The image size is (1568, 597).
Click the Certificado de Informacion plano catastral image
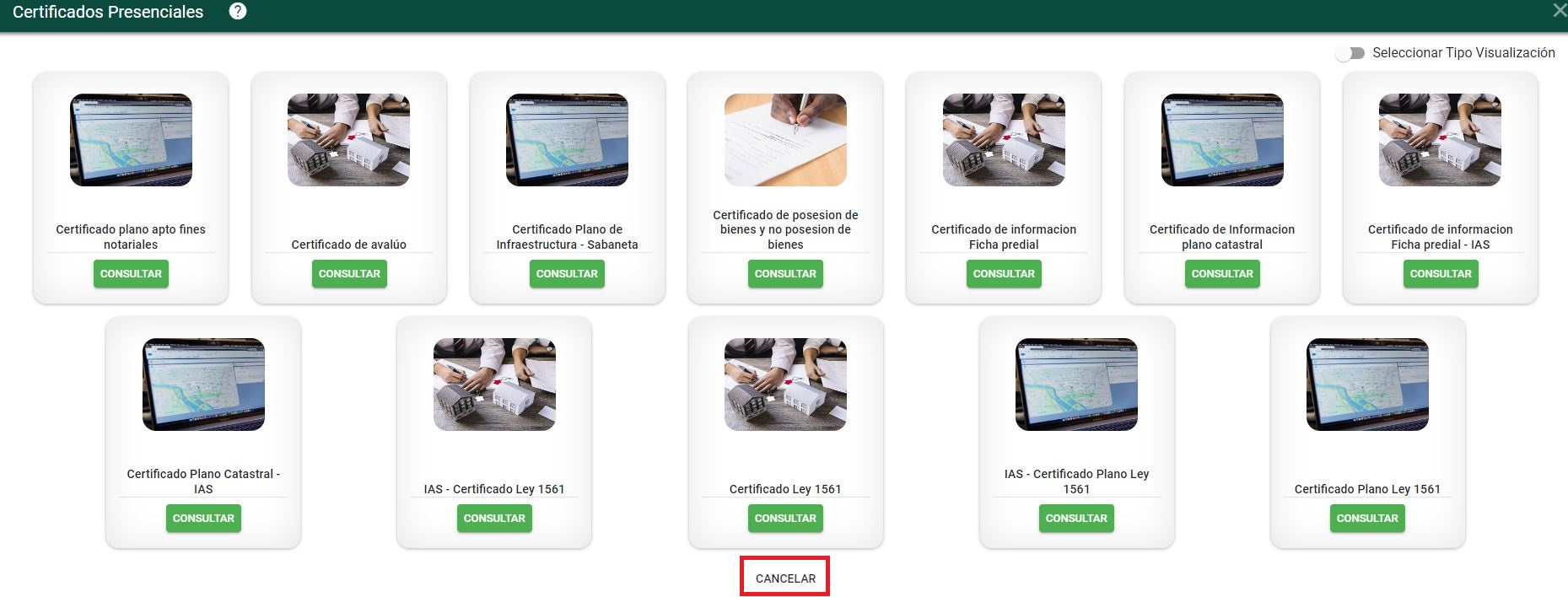pyautogui.click(x=1222, y=140)
